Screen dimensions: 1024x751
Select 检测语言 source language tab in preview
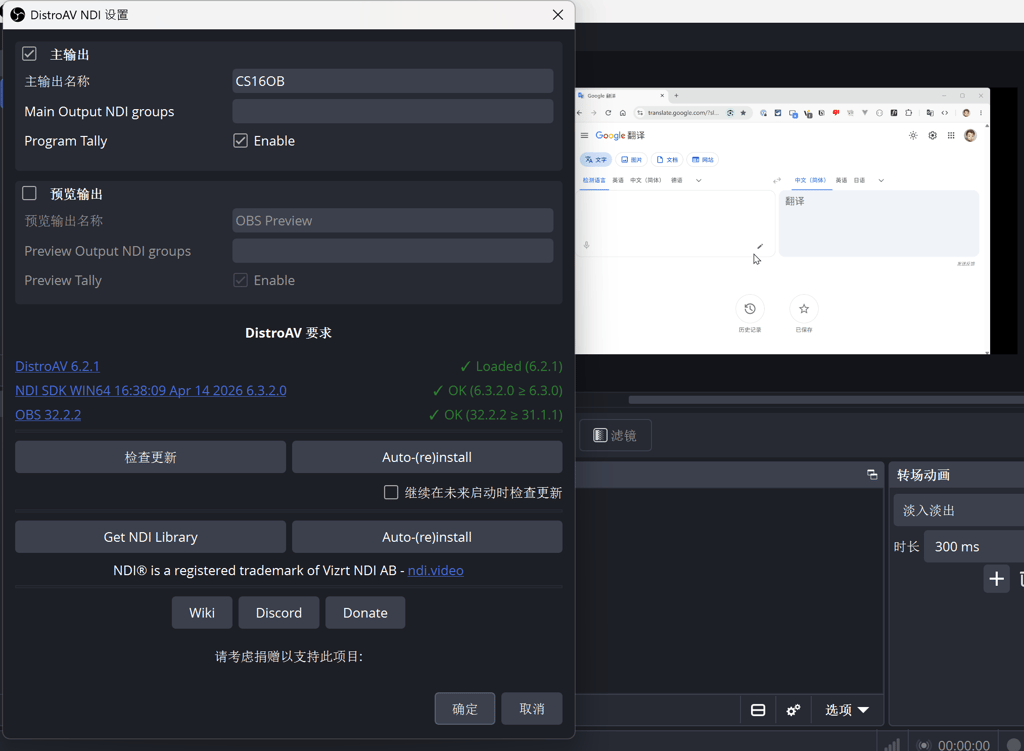[x=594, y=180]
